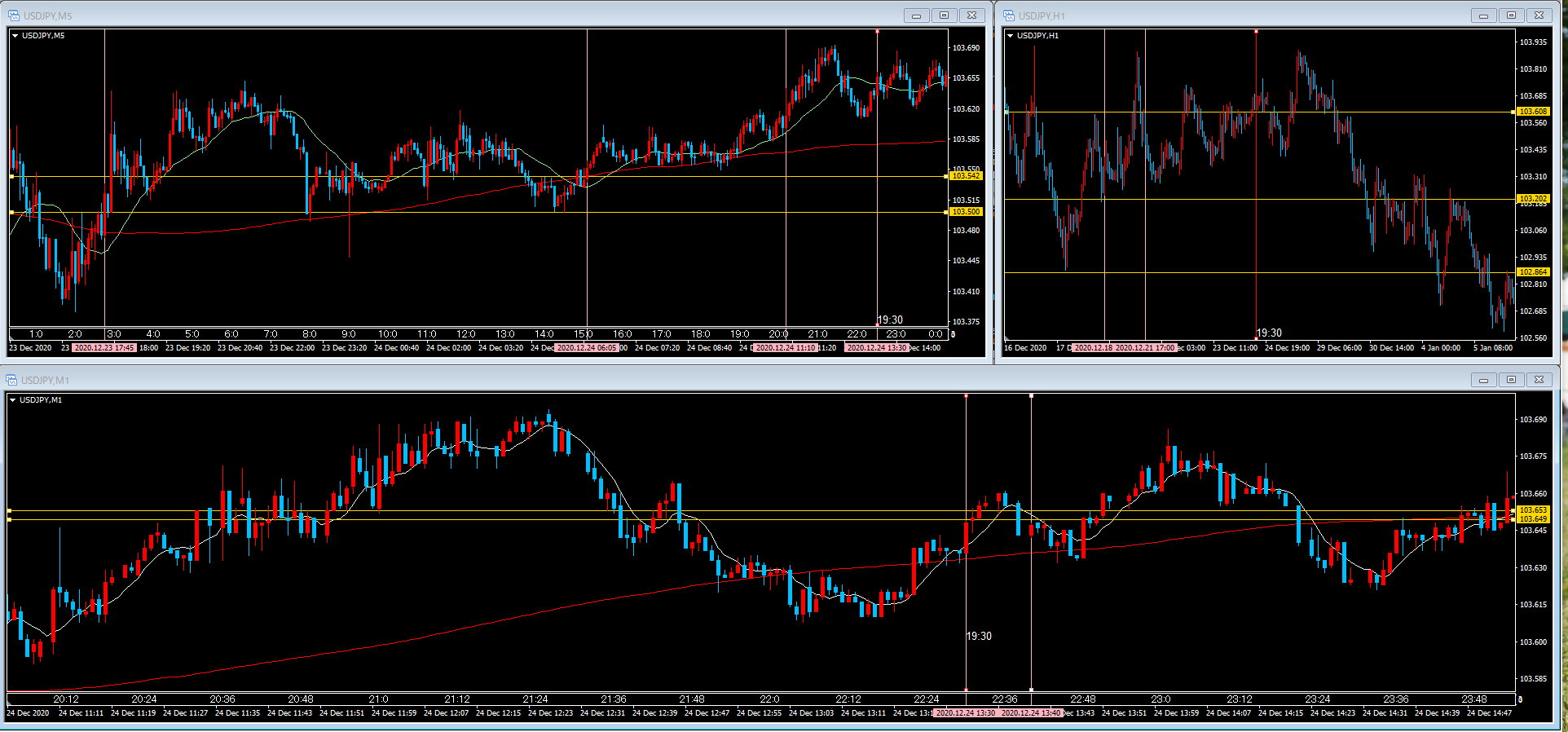Restore the USDJPY,M5 chart window
Image resolution: width=1568 pixels, height=732 pixels.
[x=944, y=15]
